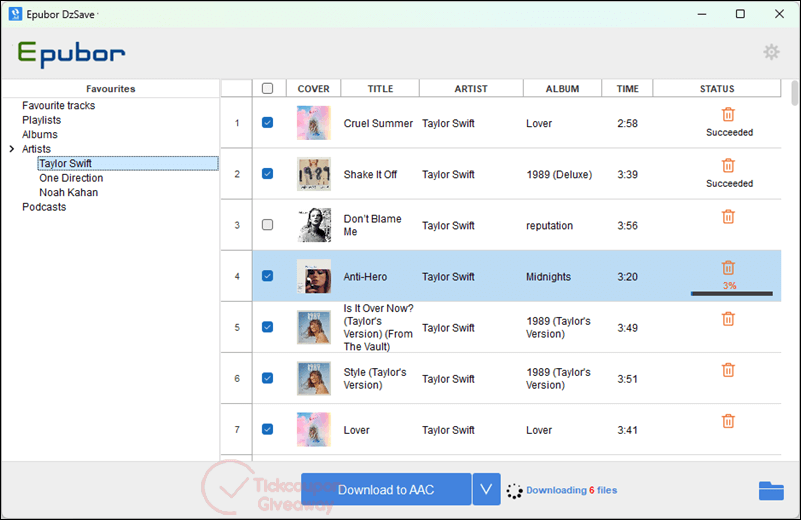Select One Direction artist

click(71, 178)
